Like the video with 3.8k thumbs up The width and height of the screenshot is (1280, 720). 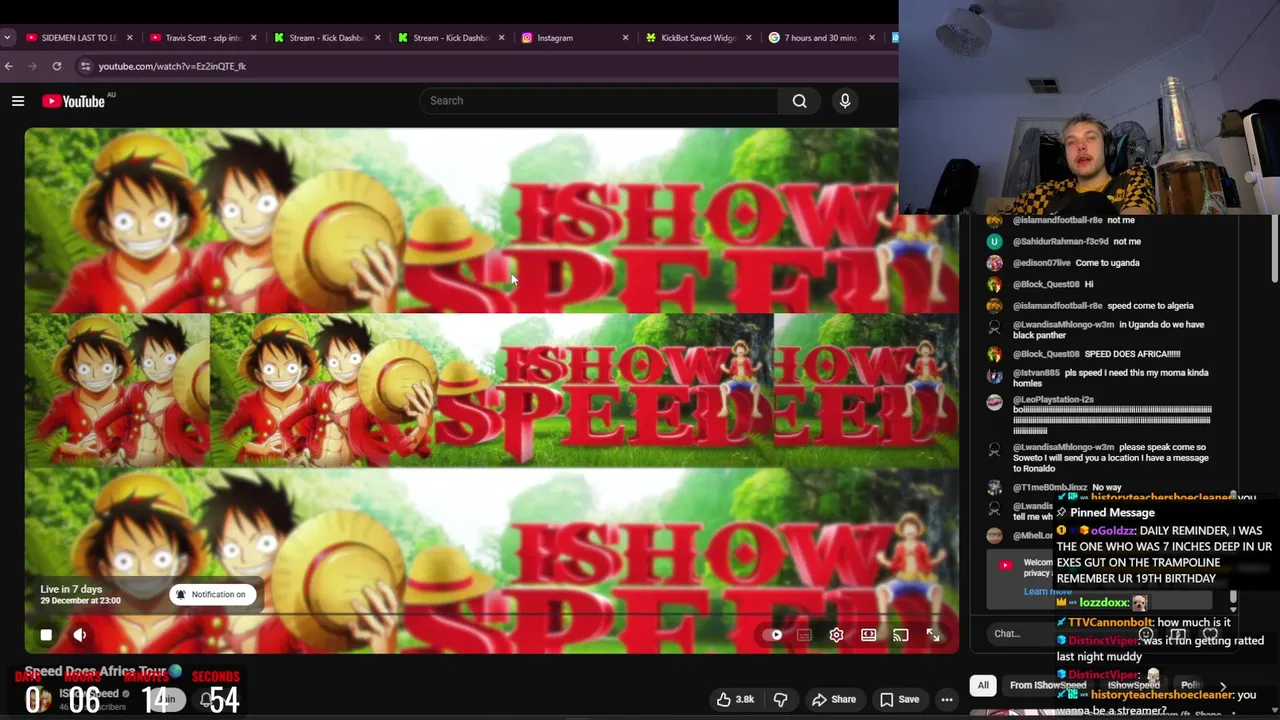pyautogui.click(x=736, y=700)
